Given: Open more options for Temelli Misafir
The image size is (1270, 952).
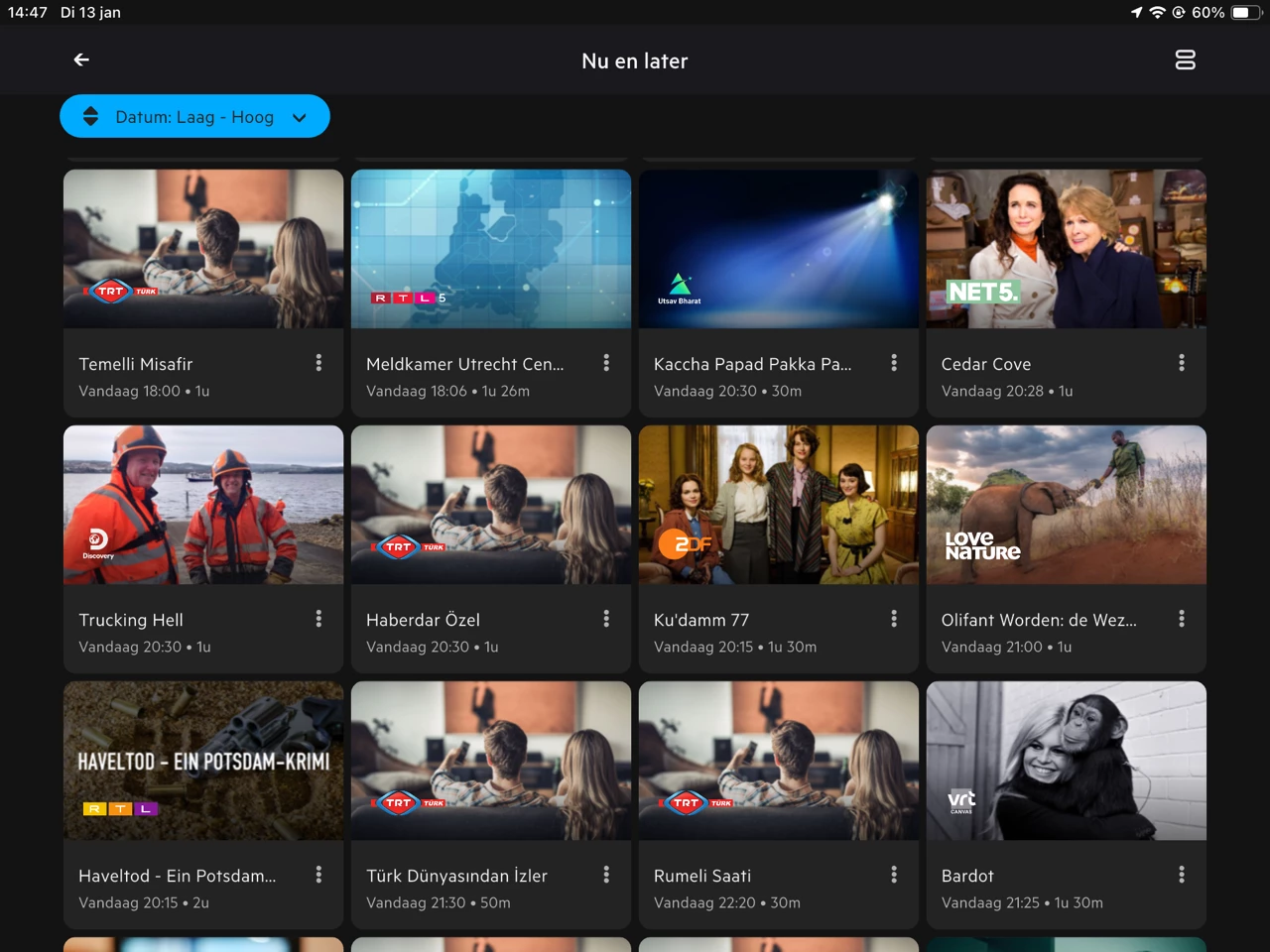Looking at the screenshot, I should (318, 363).
